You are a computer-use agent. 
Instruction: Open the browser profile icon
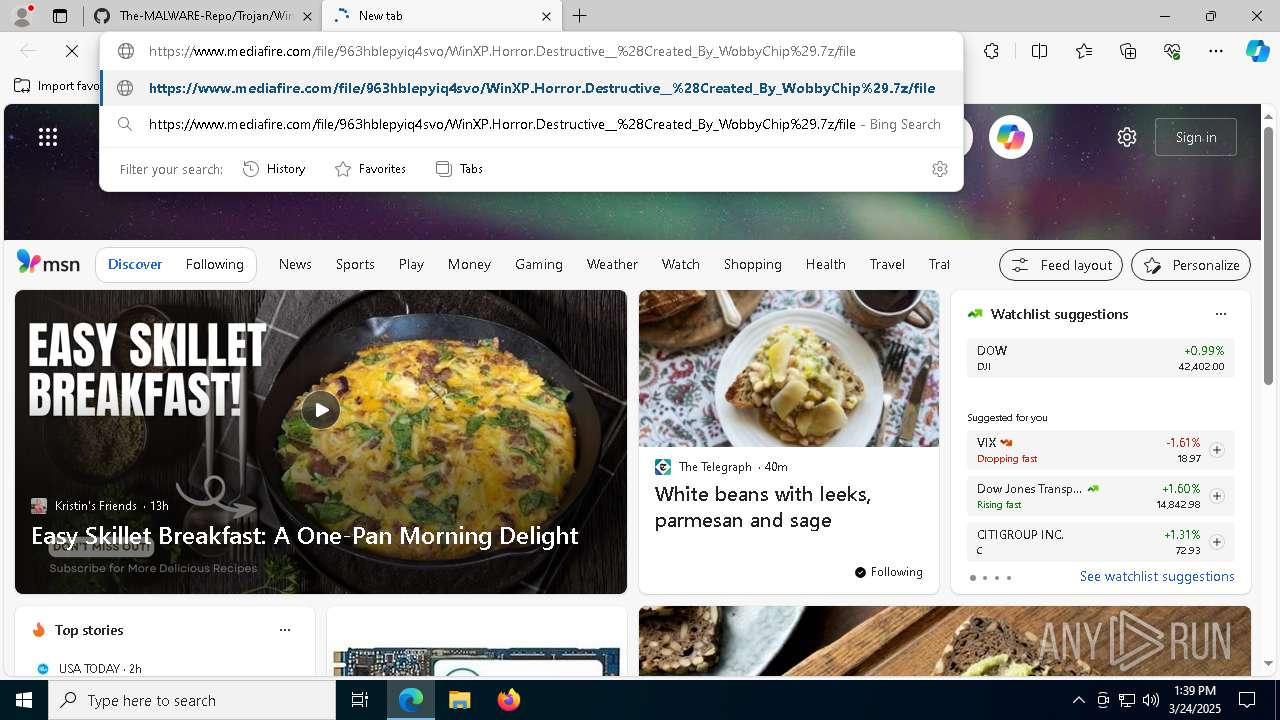click(x=21, y=16)
